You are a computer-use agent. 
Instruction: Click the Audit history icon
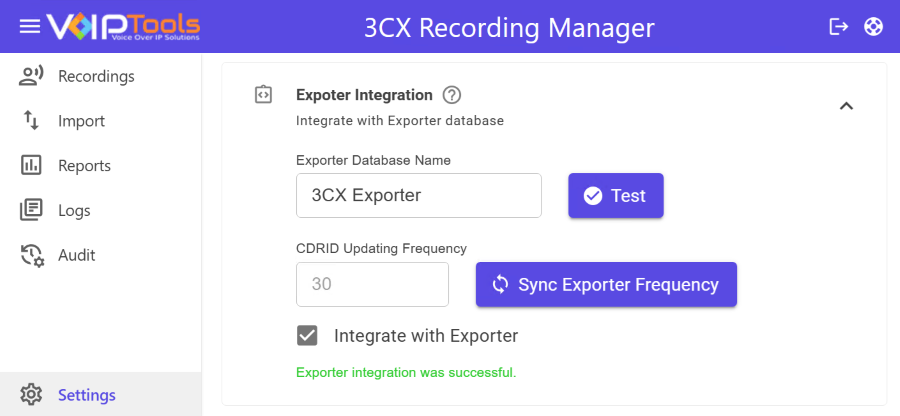[x=31, y=255]
